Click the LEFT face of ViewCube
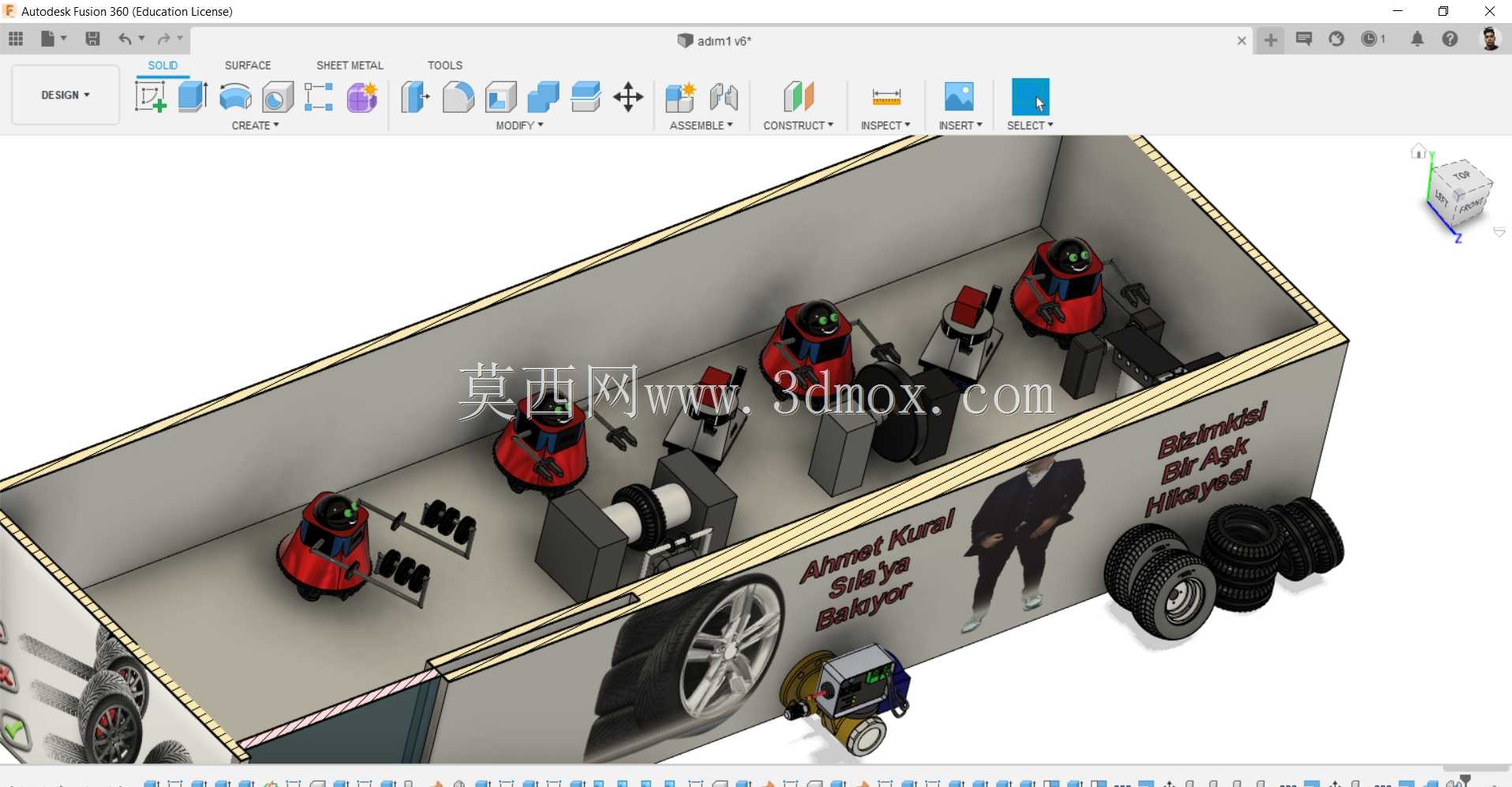Image resolution: width=1512 pixels, height=787 pixels. tap(1443, 197)
